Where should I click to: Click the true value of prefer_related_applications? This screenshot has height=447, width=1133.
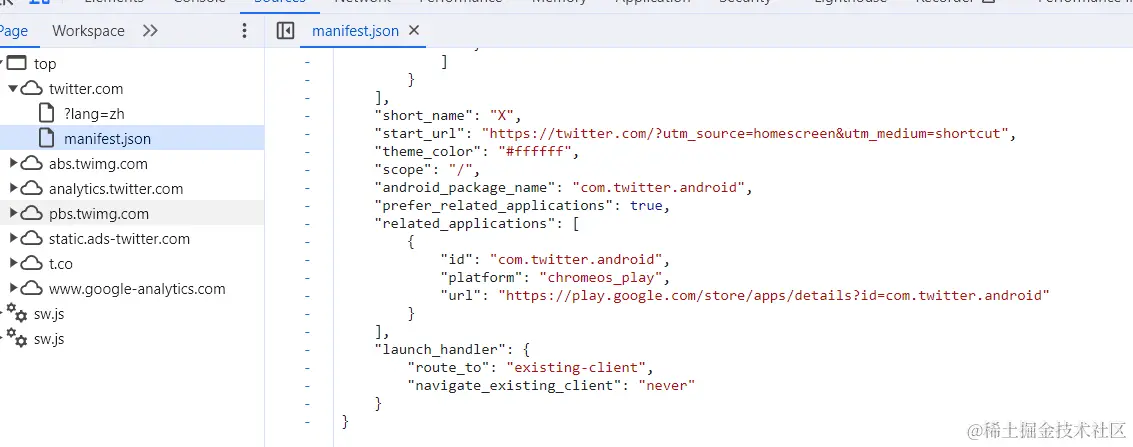645,206
